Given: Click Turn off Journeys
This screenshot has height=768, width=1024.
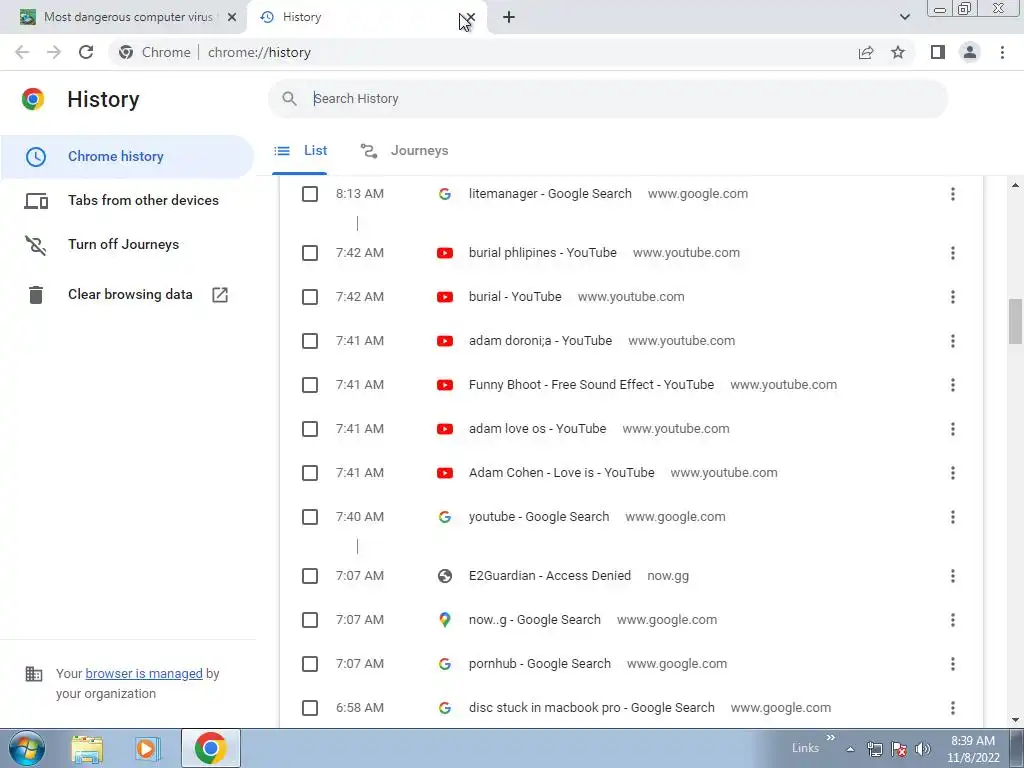Looking at the screenshot, I should pyautogui.click(x=123, y=244).
